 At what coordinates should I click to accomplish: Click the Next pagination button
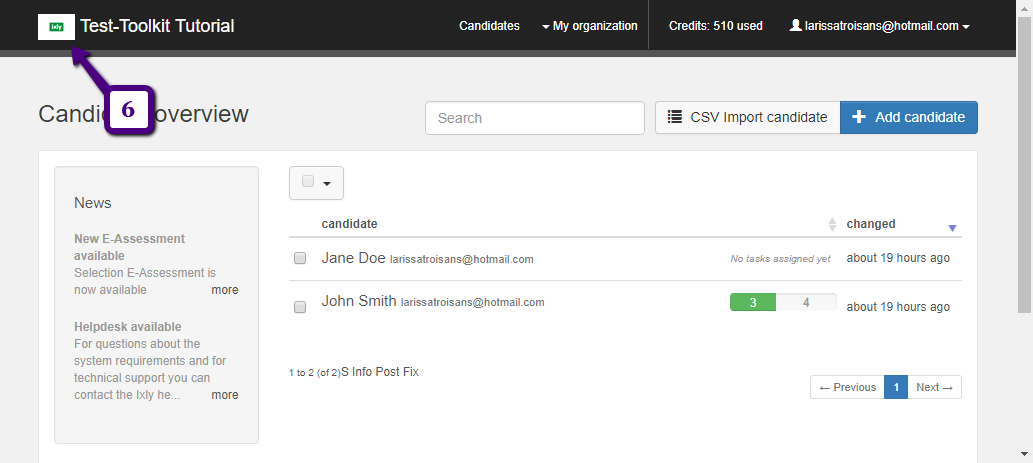tap(934, 387)
